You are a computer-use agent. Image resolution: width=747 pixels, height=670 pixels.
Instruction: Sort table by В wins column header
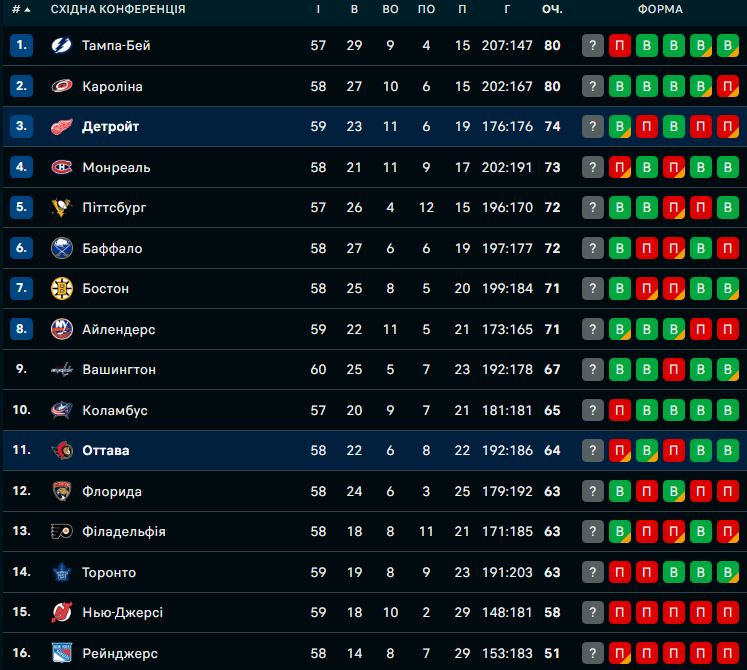354,9
